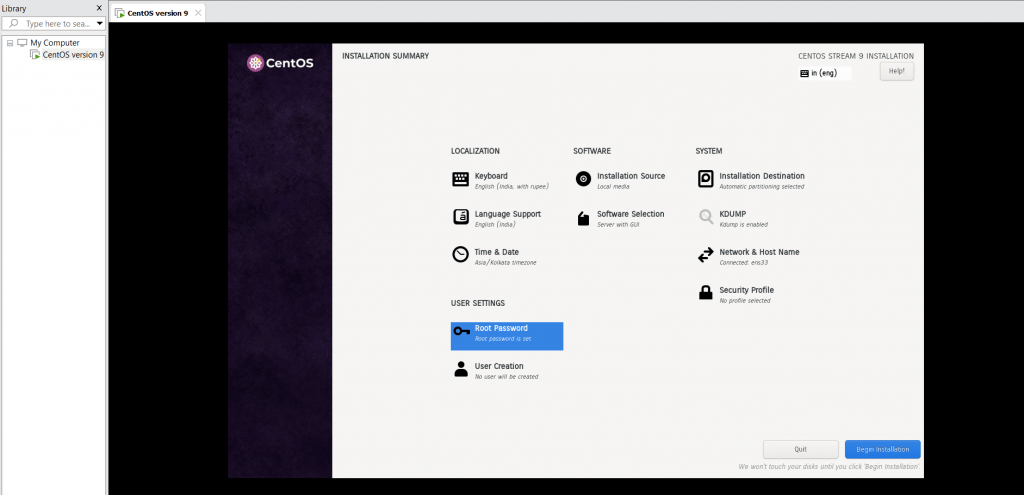Viewport: 1024px width, 495px height.
Task: Click the Begin Installation button
Action: [882, 449]
